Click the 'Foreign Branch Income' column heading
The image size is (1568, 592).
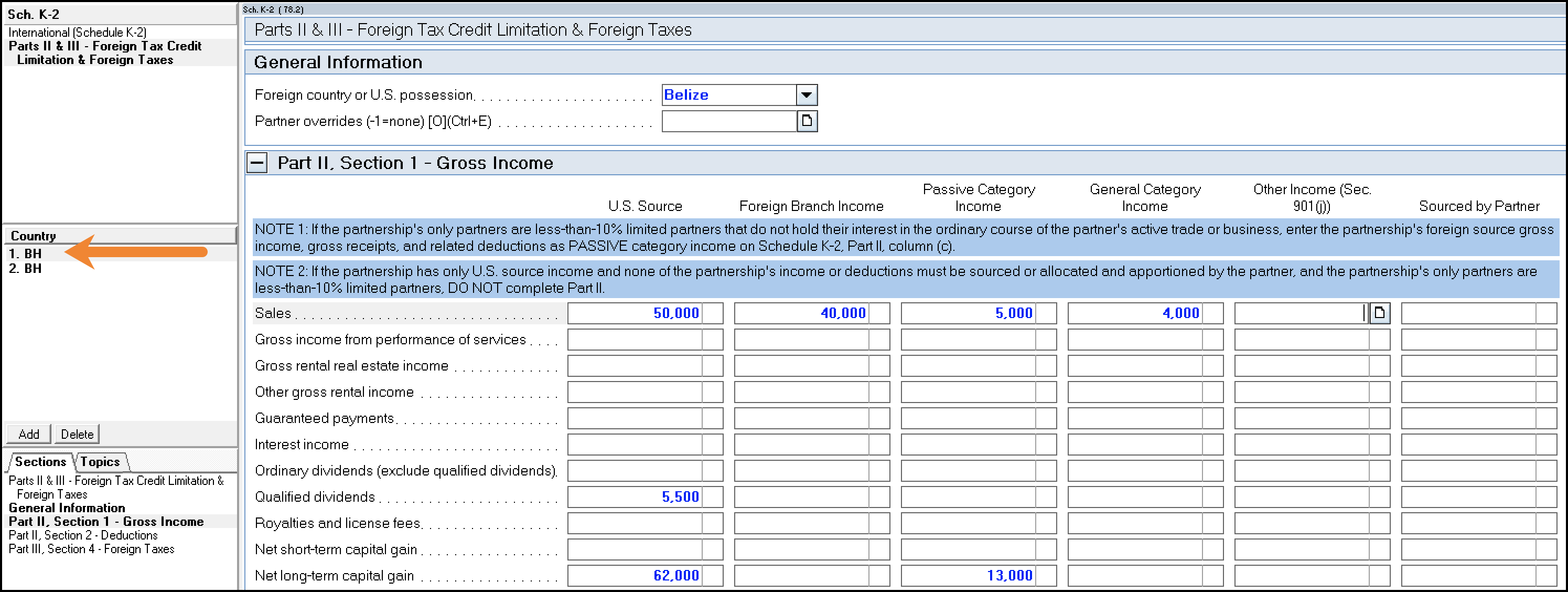811,206
